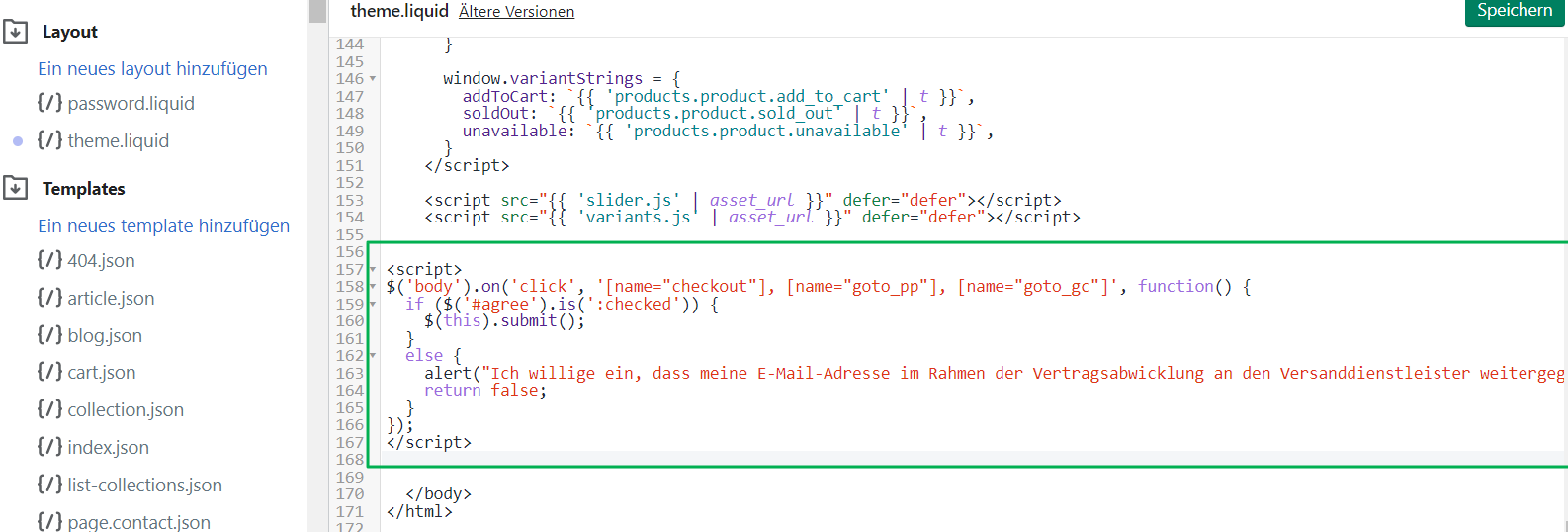Click the code icon beside theme.liquid
The image size is (1568, 532).
pos(49,140)
